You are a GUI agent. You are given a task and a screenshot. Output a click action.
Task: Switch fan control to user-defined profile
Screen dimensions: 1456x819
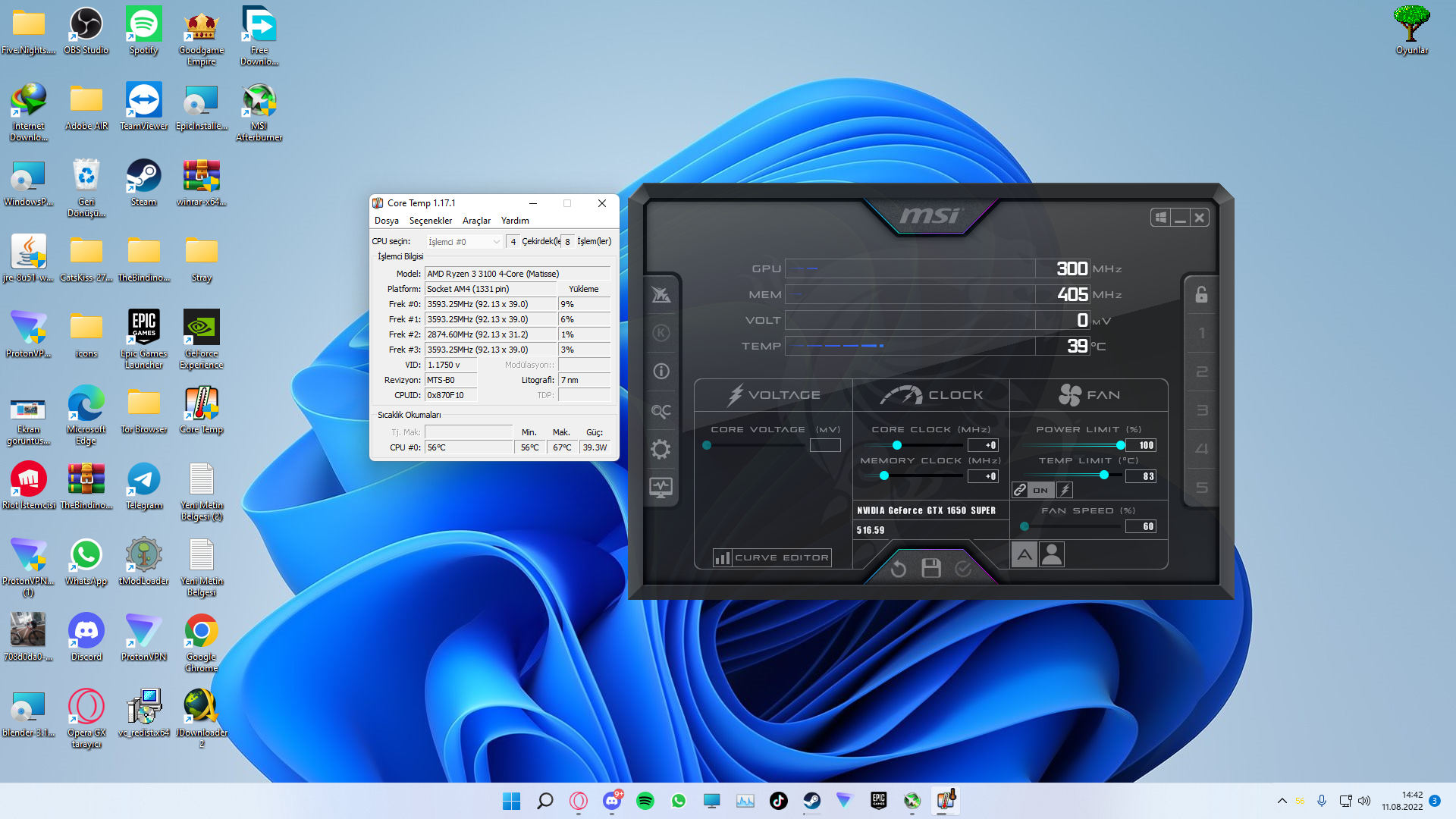pyautogui.click(x=1052, y=554)
